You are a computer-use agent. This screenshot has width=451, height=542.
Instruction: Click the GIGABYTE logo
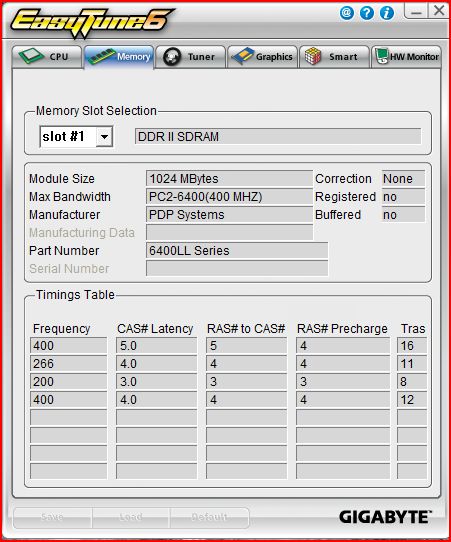click(x=385, y=517)
